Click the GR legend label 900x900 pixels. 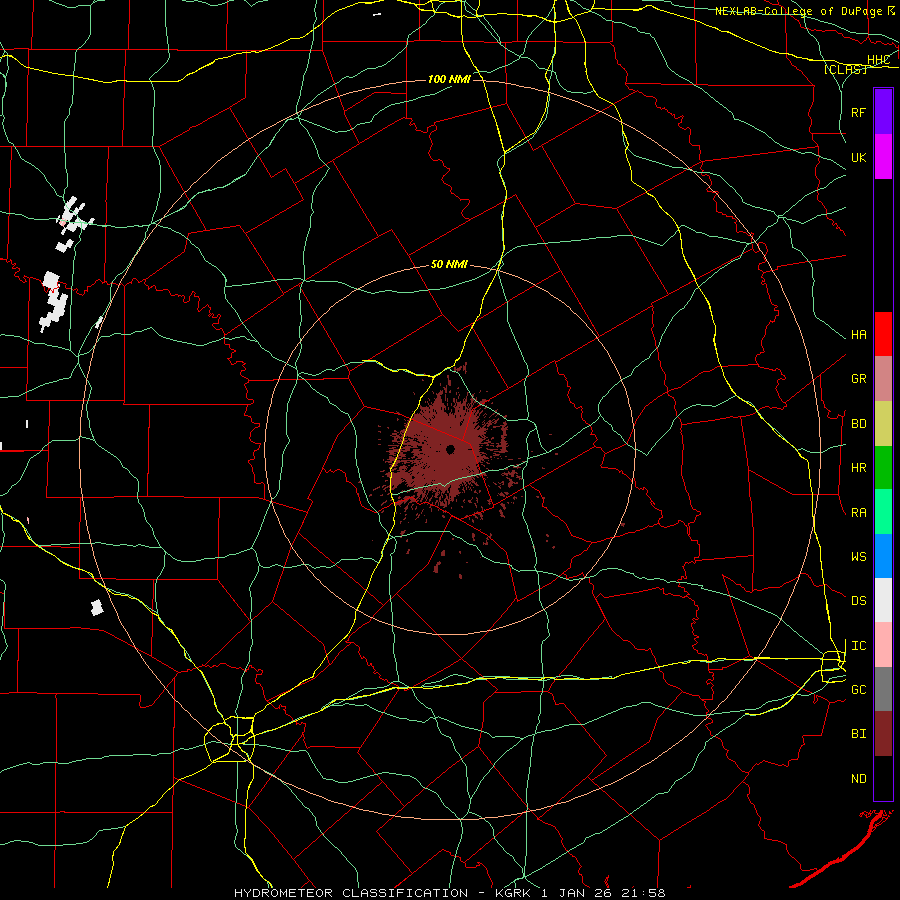[x=858, y=379]
